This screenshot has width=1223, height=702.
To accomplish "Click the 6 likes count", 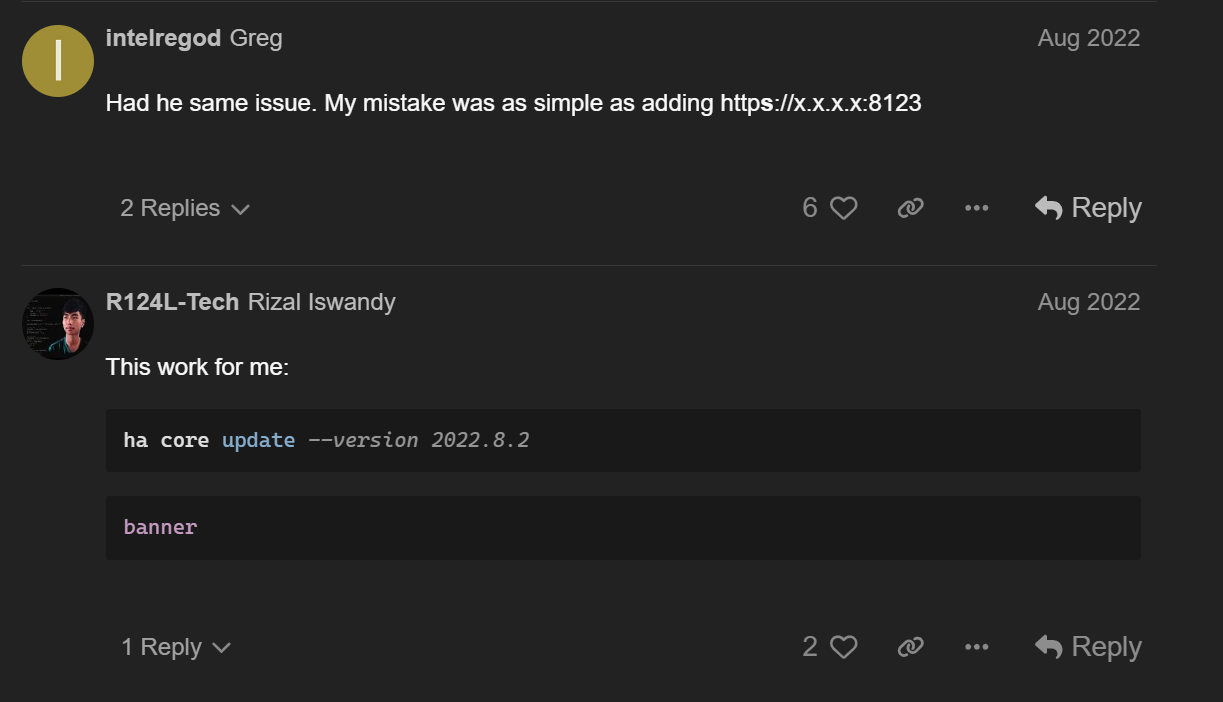I will 810,208.
